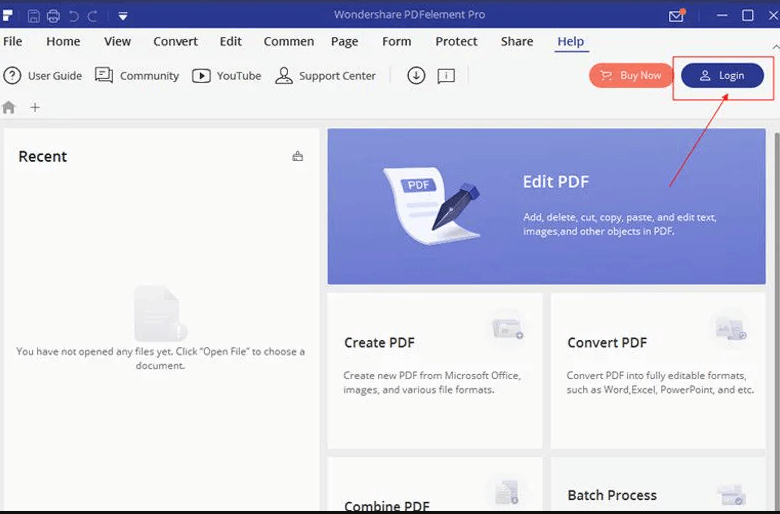
Task: Select the Help tab
Action: 571,42
